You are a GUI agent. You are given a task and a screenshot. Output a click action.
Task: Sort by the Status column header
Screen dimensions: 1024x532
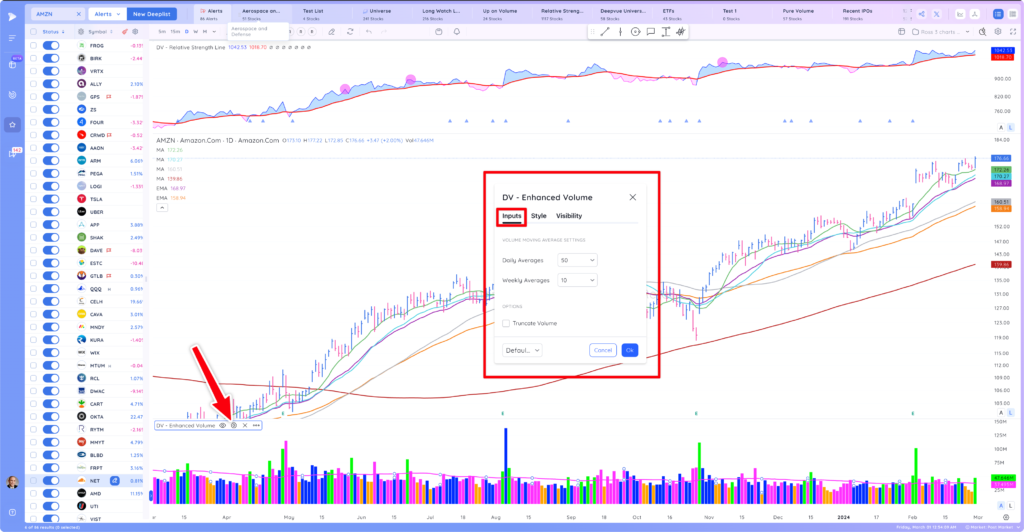[54, 31]
